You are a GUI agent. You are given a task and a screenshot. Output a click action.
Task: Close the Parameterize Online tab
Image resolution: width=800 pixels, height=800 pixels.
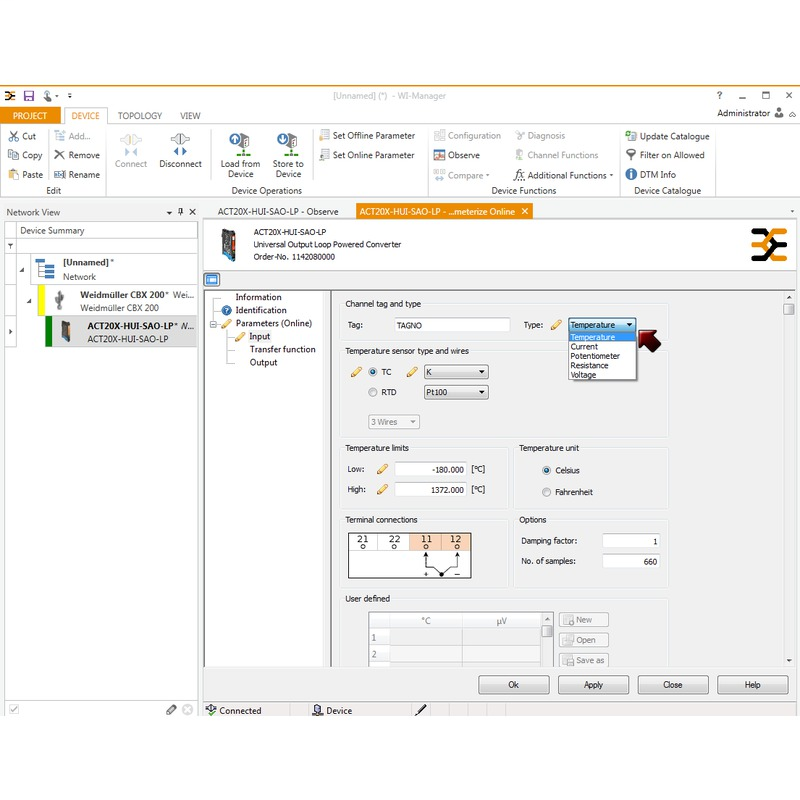524,211
